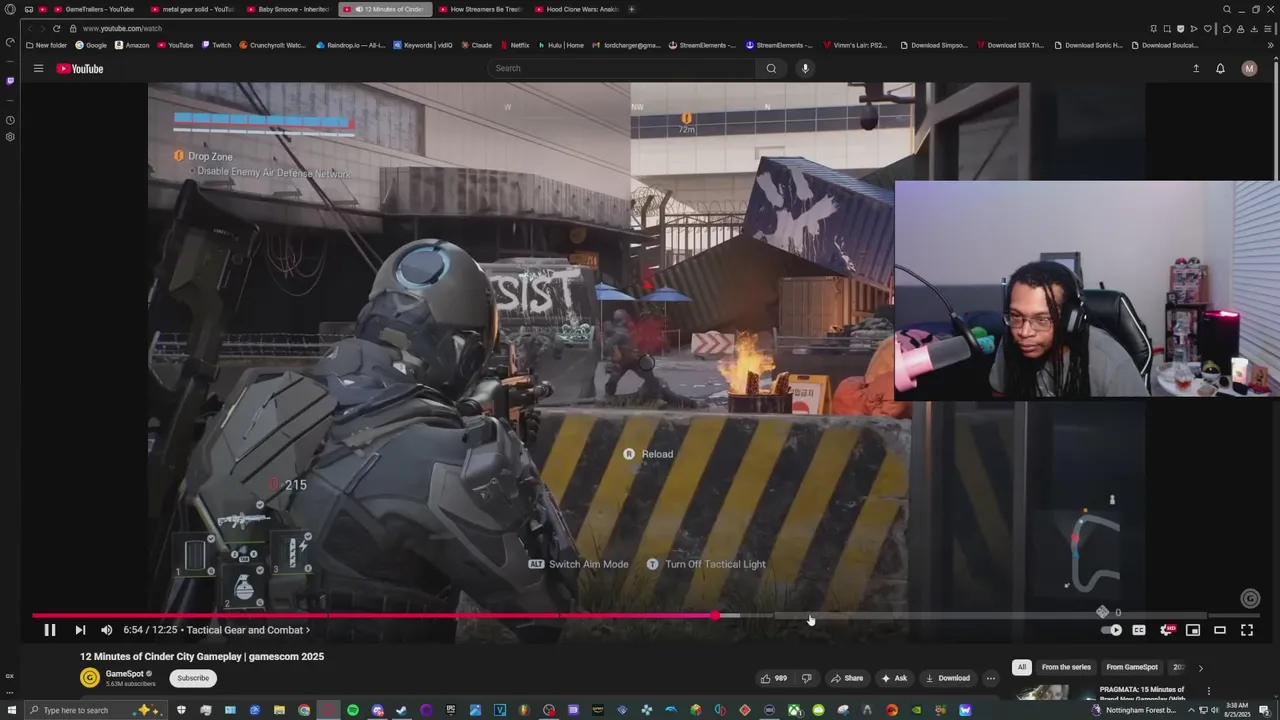Open YouTube notifications bell
Viewport: 1280px width, 720px height.
click(x=1220, y=68)
